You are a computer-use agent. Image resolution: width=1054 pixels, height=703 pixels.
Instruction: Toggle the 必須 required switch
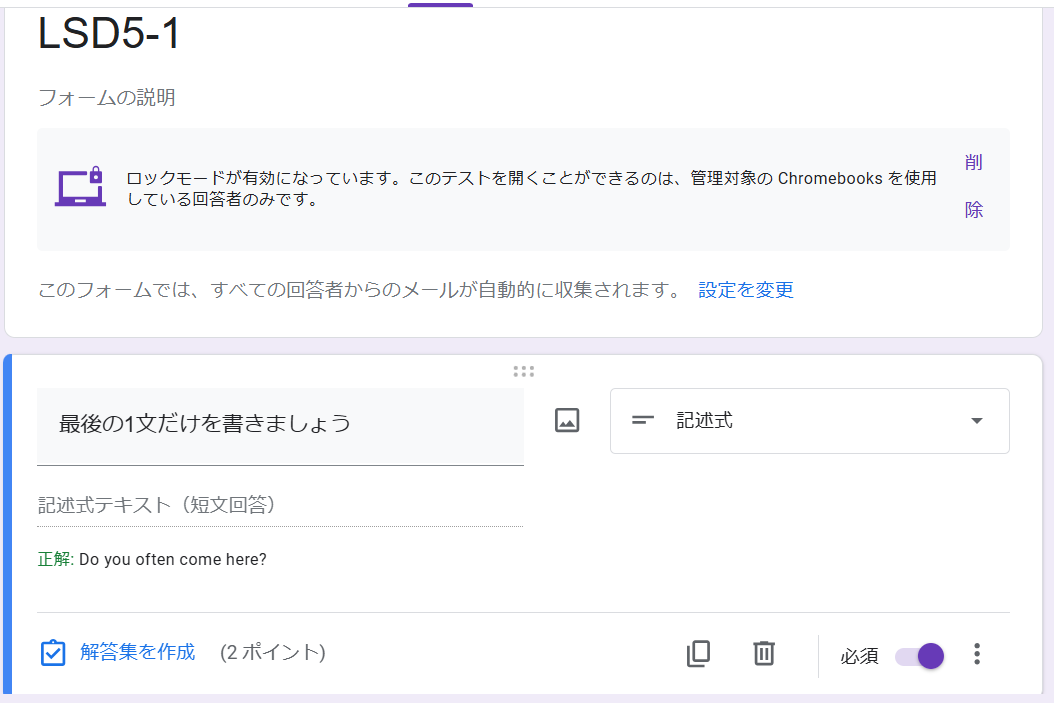(920, 655)
